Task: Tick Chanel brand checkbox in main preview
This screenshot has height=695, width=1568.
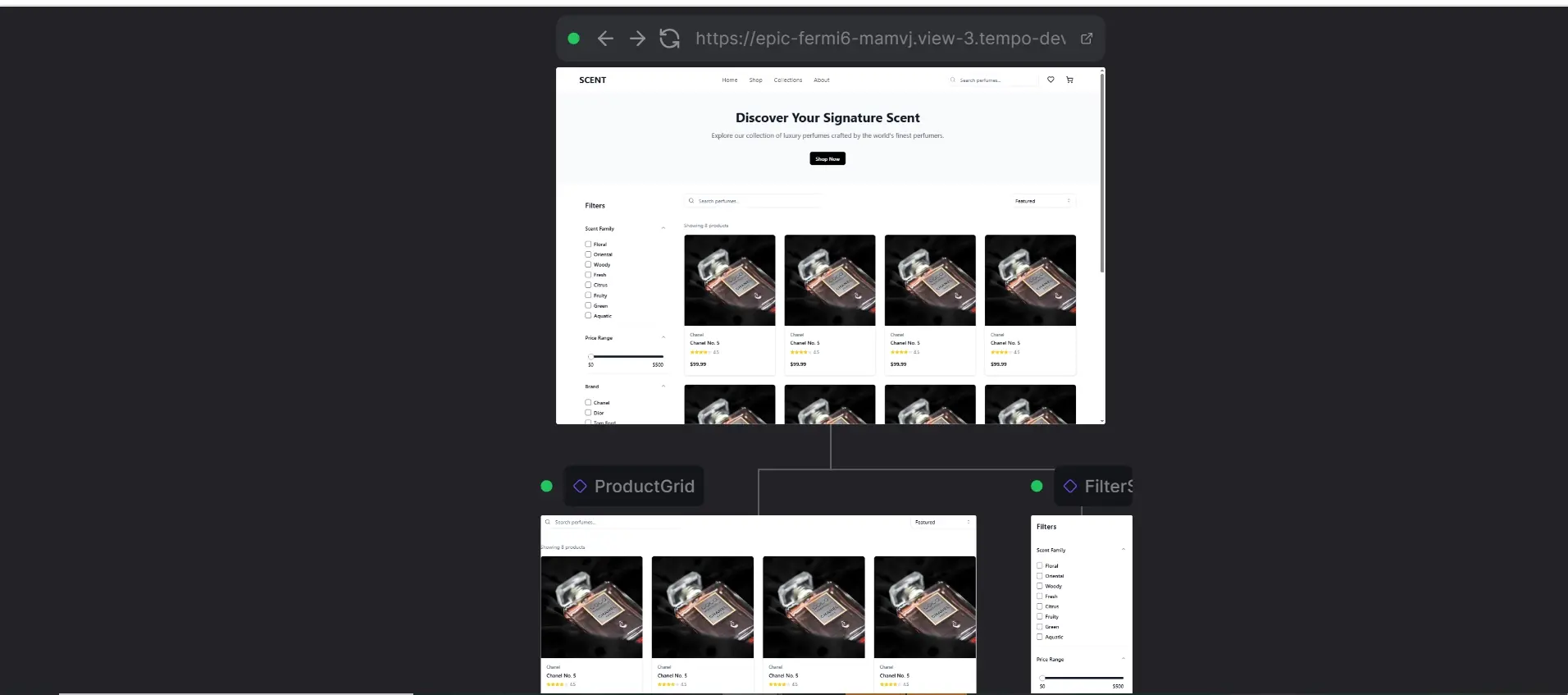Action: click(x=588, y=402)
